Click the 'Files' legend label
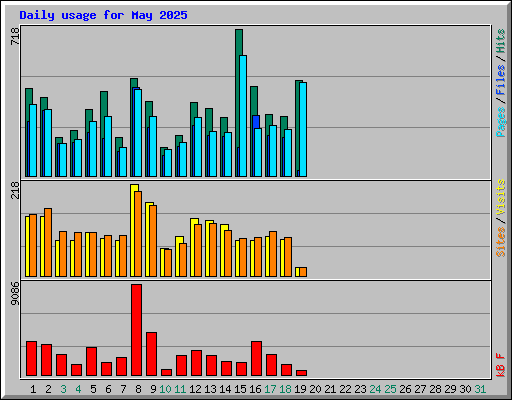The height and width of the screenshot is (400, 512). tap(500, 80)
